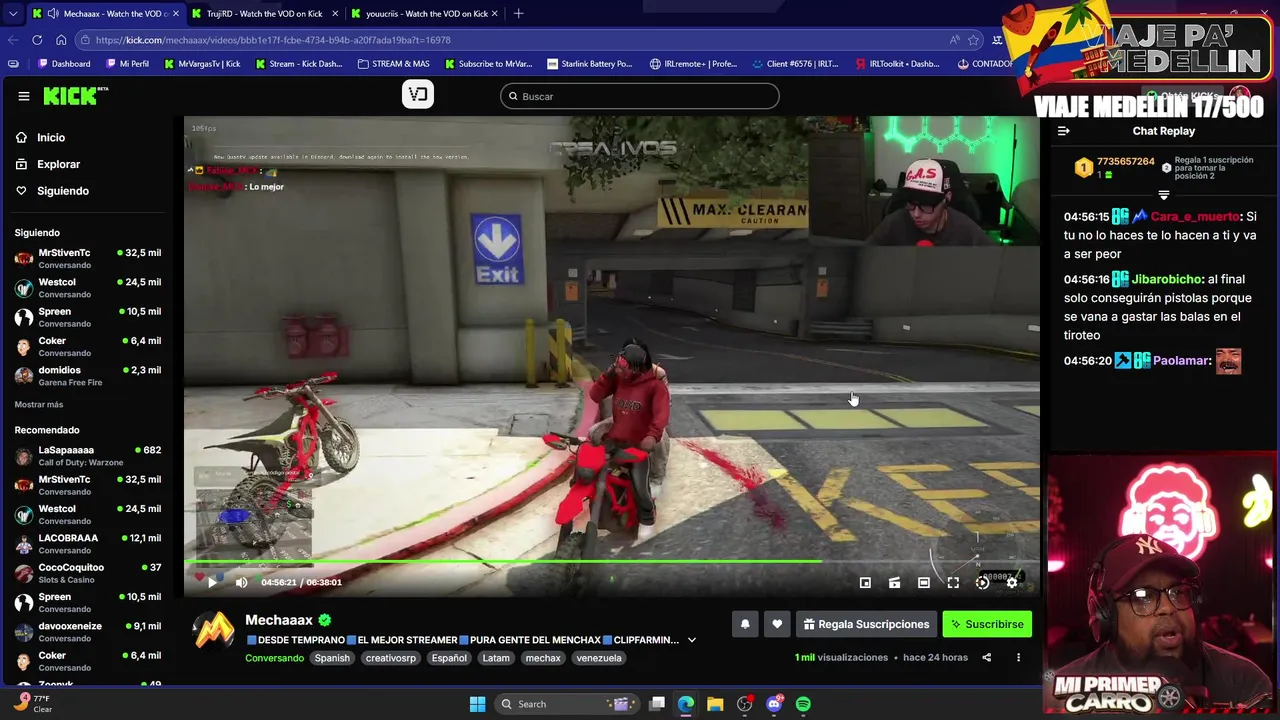Toggle notification bell for Mechaaax
This screenshot has width=1280, height=720.
coord(745,624)
